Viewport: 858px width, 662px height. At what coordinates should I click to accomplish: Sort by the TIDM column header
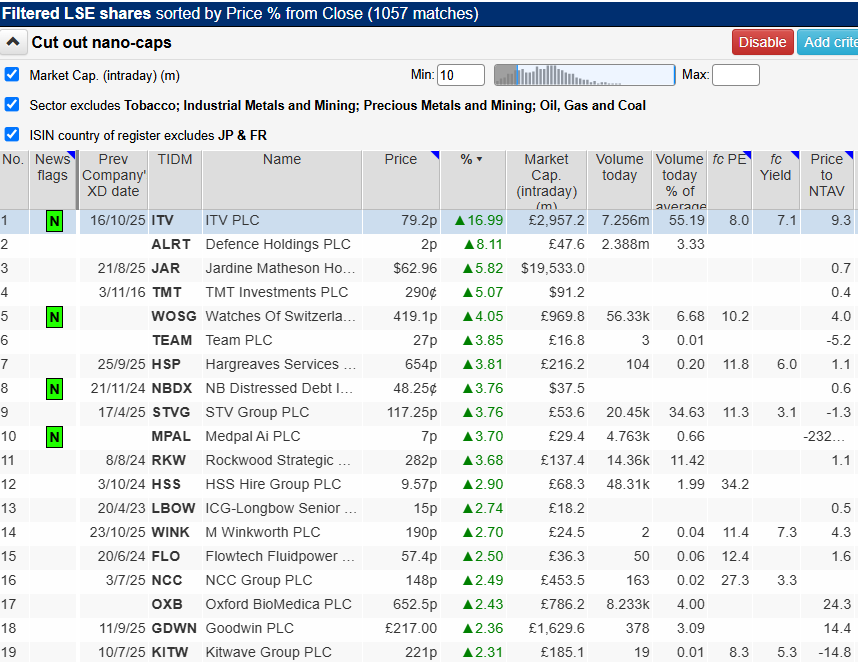175,180
